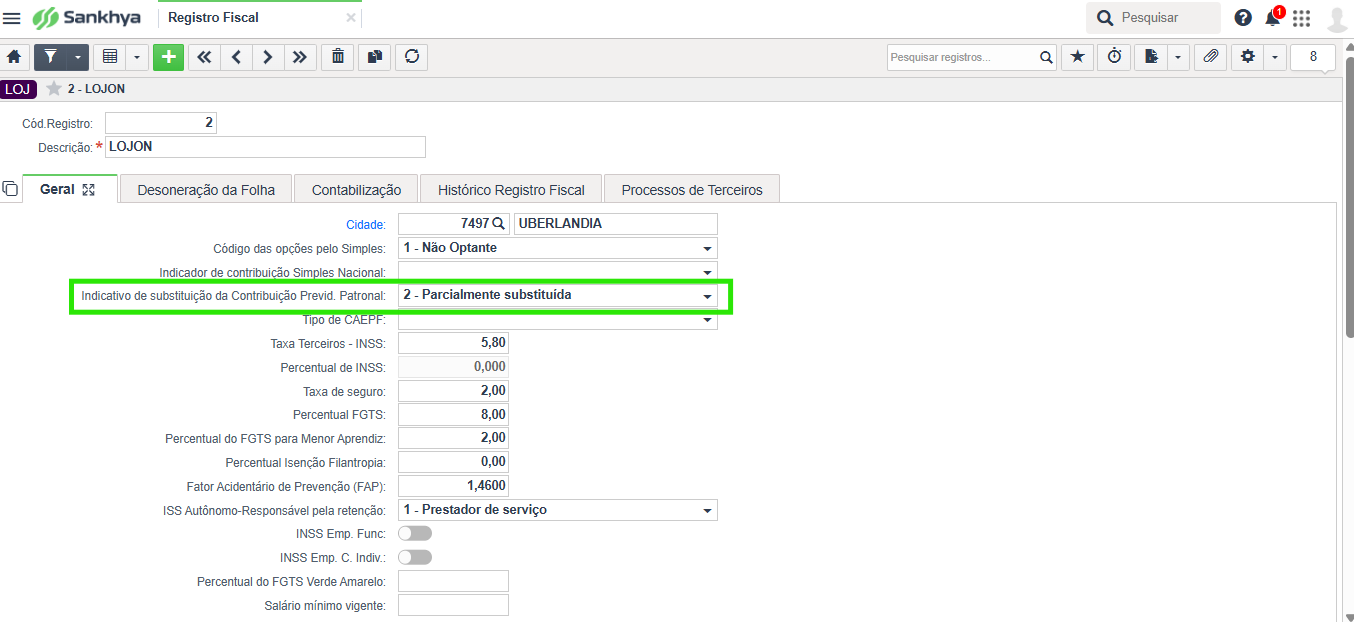The width and height of the screenshot is (1354, 622).
Task: Click the Sankhya logo
Action: click(87, 18)
